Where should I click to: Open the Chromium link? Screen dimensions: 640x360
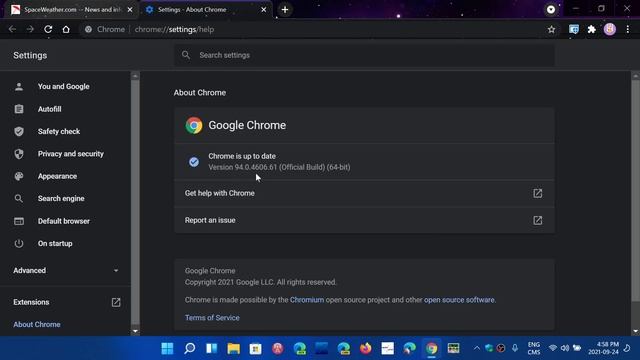click(x=307, y=300)
